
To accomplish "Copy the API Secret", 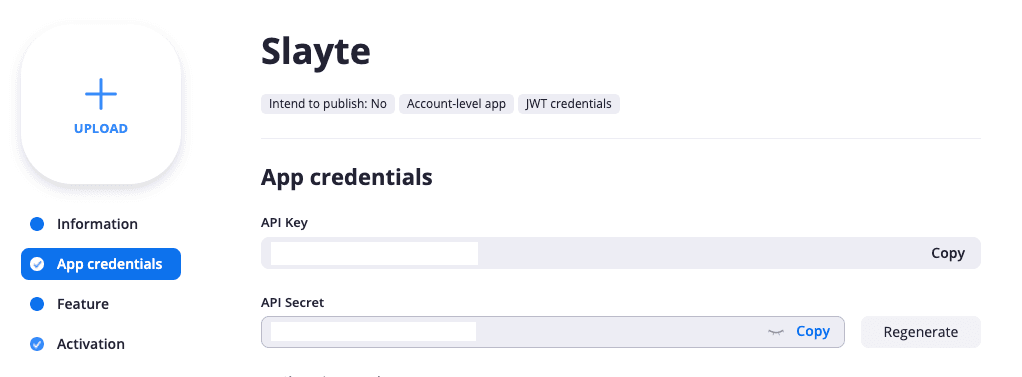I will pos(813,331).
